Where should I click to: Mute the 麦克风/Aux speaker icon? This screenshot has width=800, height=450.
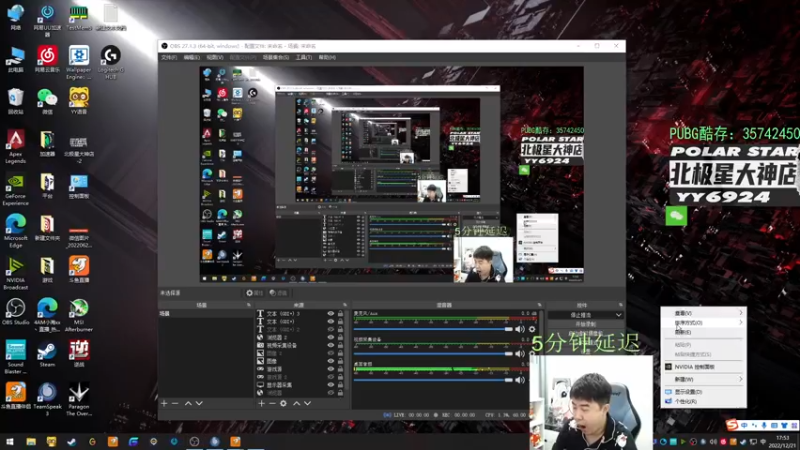pyautogui.click(x=520, y=329)
